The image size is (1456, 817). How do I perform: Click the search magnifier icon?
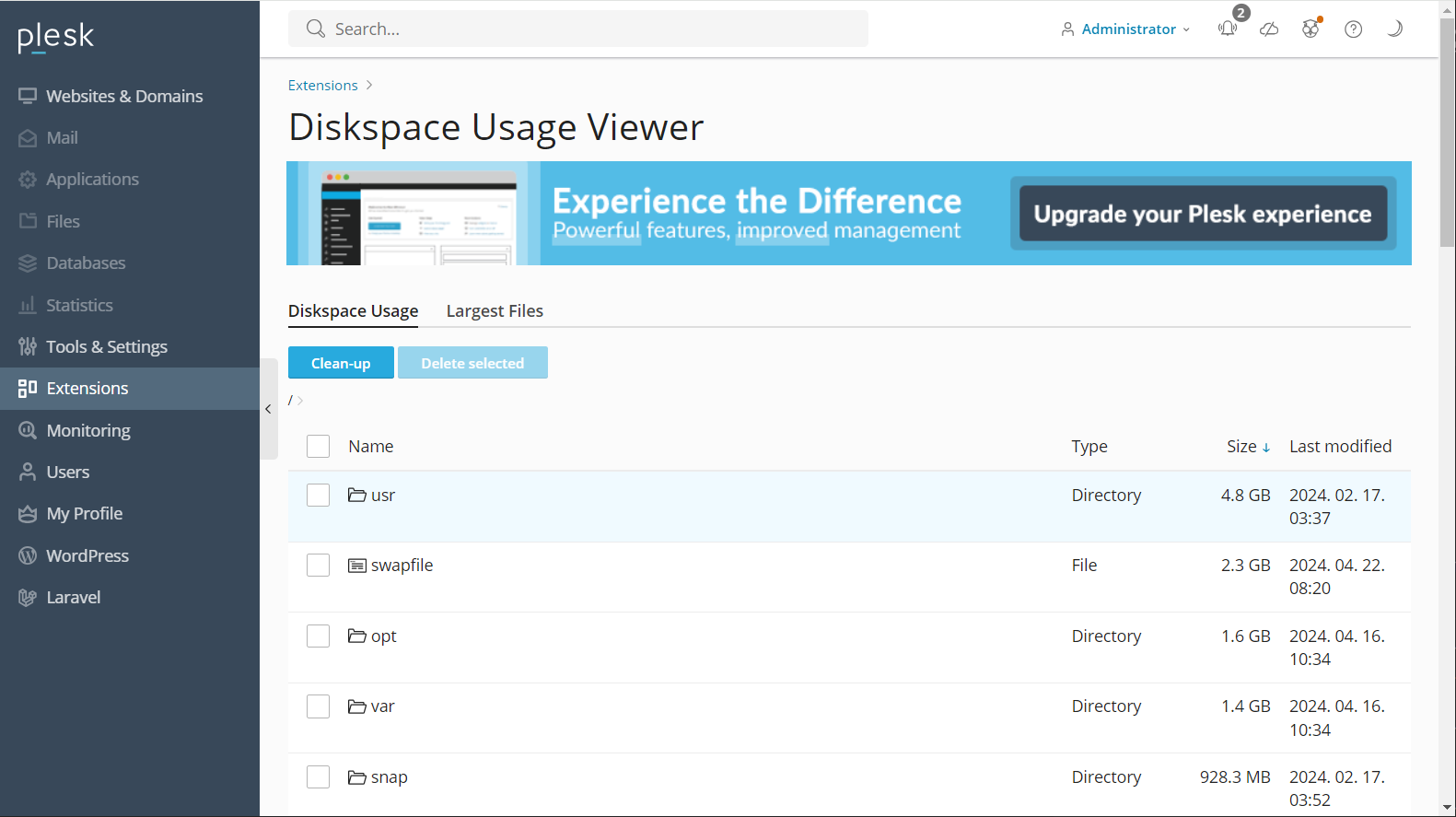coord(316,29)
